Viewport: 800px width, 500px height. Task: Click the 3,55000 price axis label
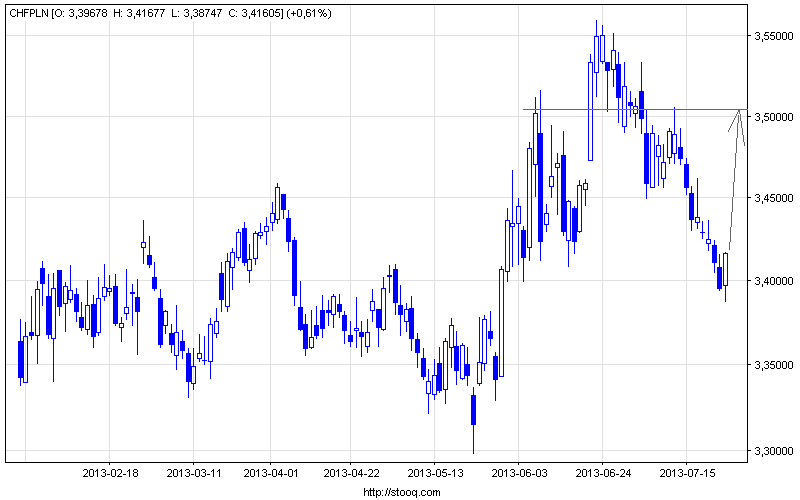[x=774, y=36]
